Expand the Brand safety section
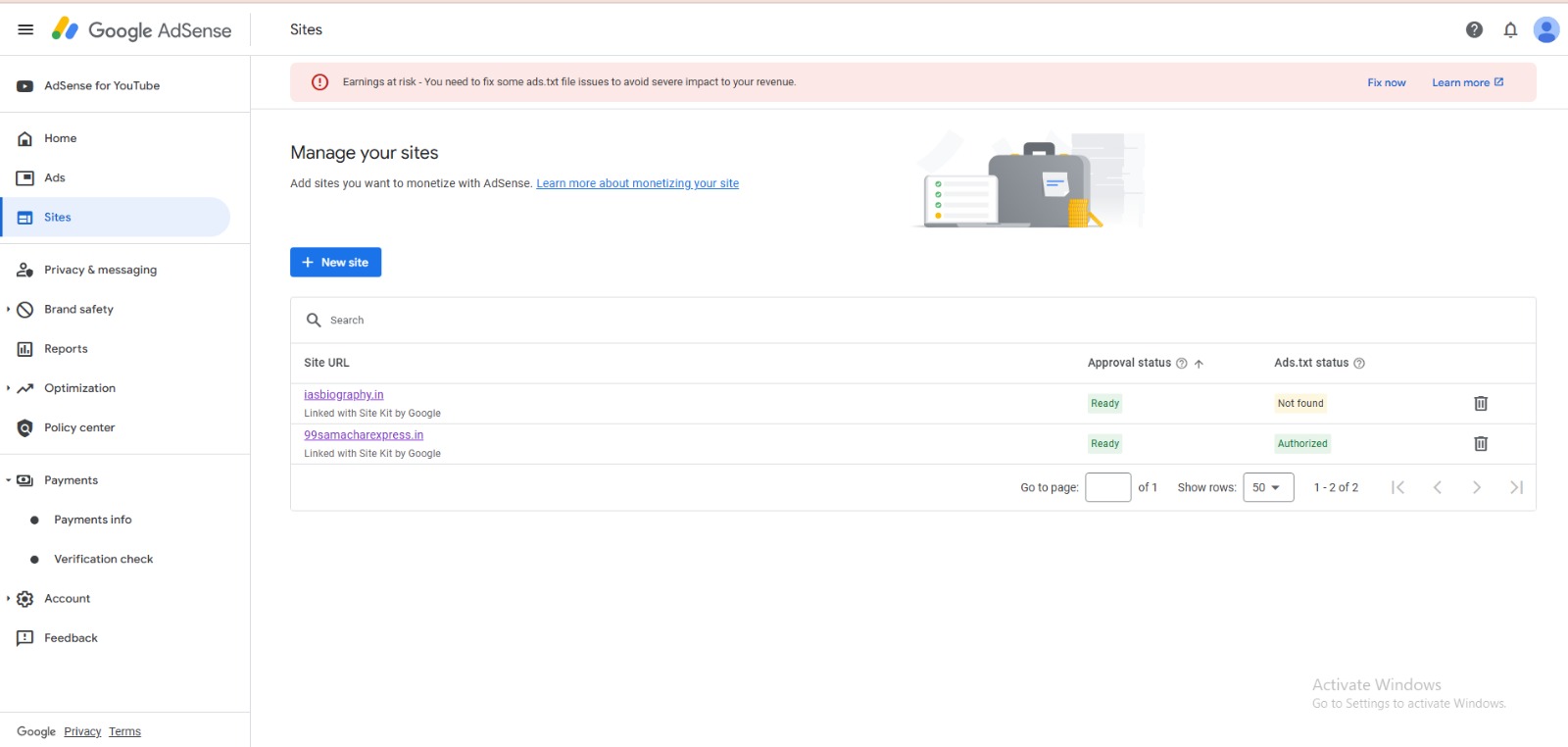The width and height of the screenshot is (1568, 747). click(x=8, y=309)
